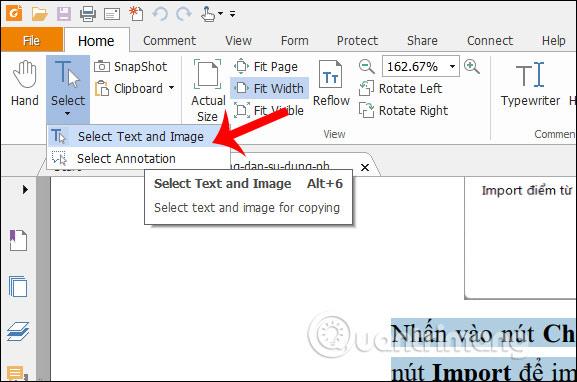Click bold word 'Import' in document
The image size is (577, 382).
(x=472, y=372)
